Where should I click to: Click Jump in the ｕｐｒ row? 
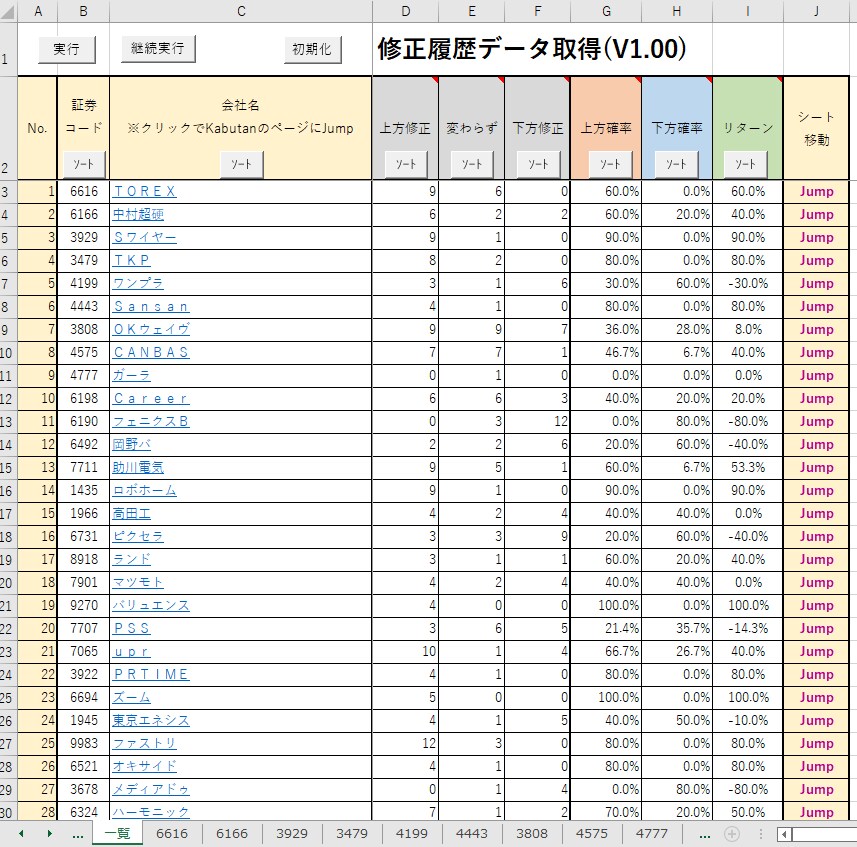point(817,651)
